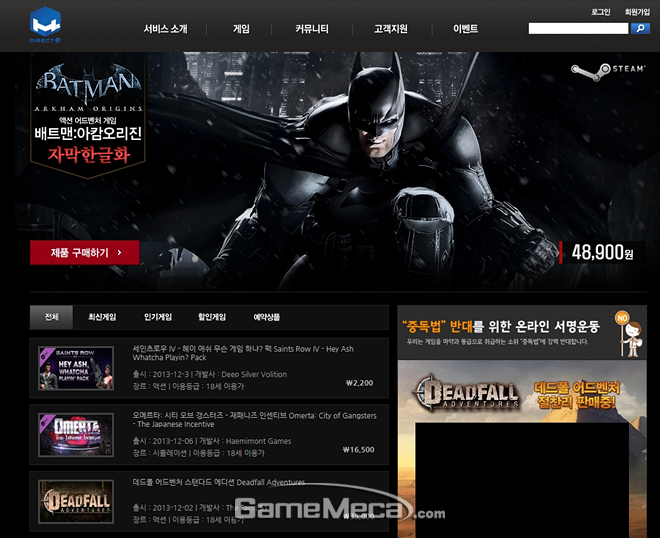
Task: Click the 제품 구매하기 red button
Action: click(85, 253)
